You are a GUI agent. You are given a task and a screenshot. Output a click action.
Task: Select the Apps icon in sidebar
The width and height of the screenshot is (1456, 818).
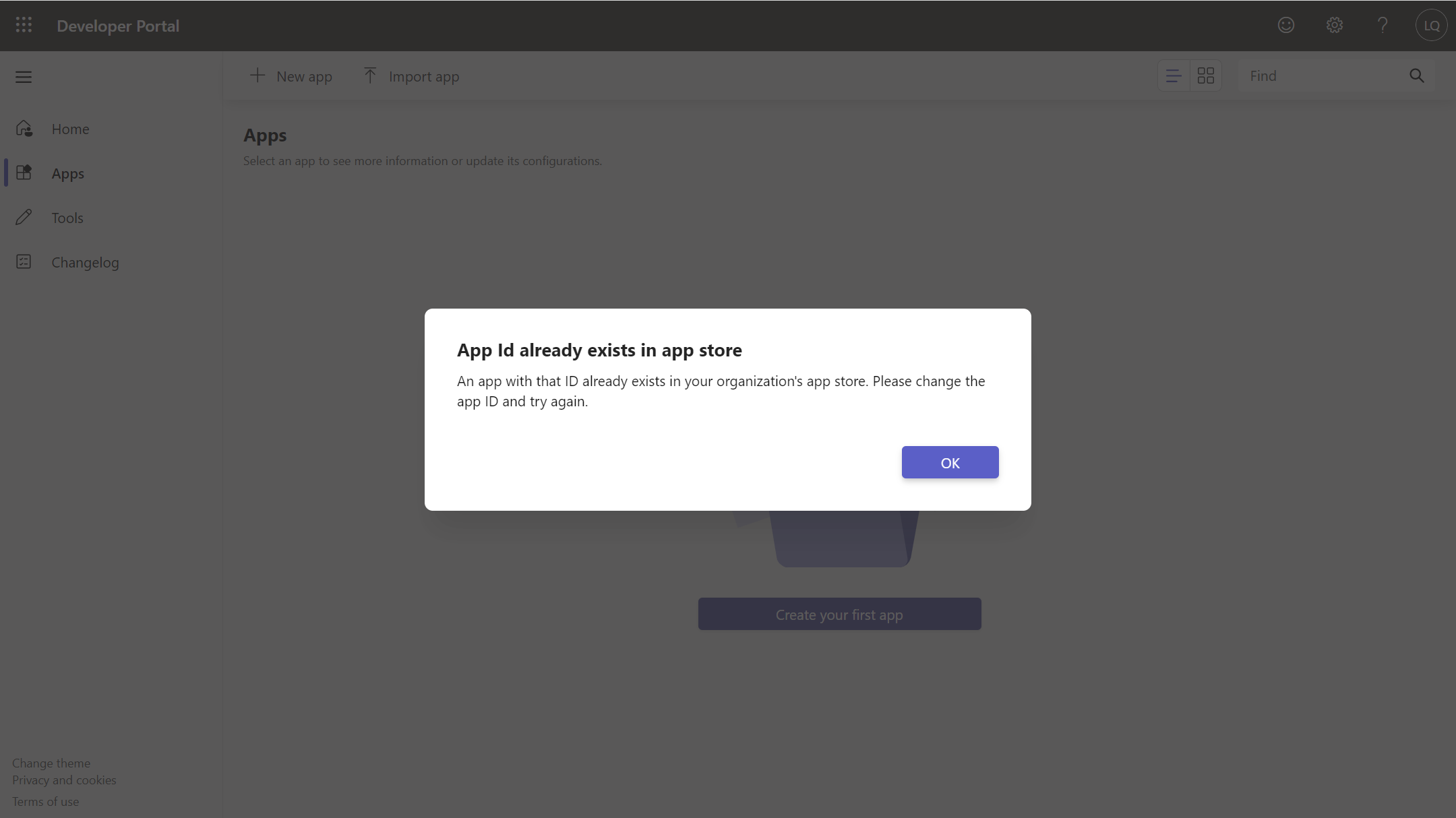[x=23, y=172]
